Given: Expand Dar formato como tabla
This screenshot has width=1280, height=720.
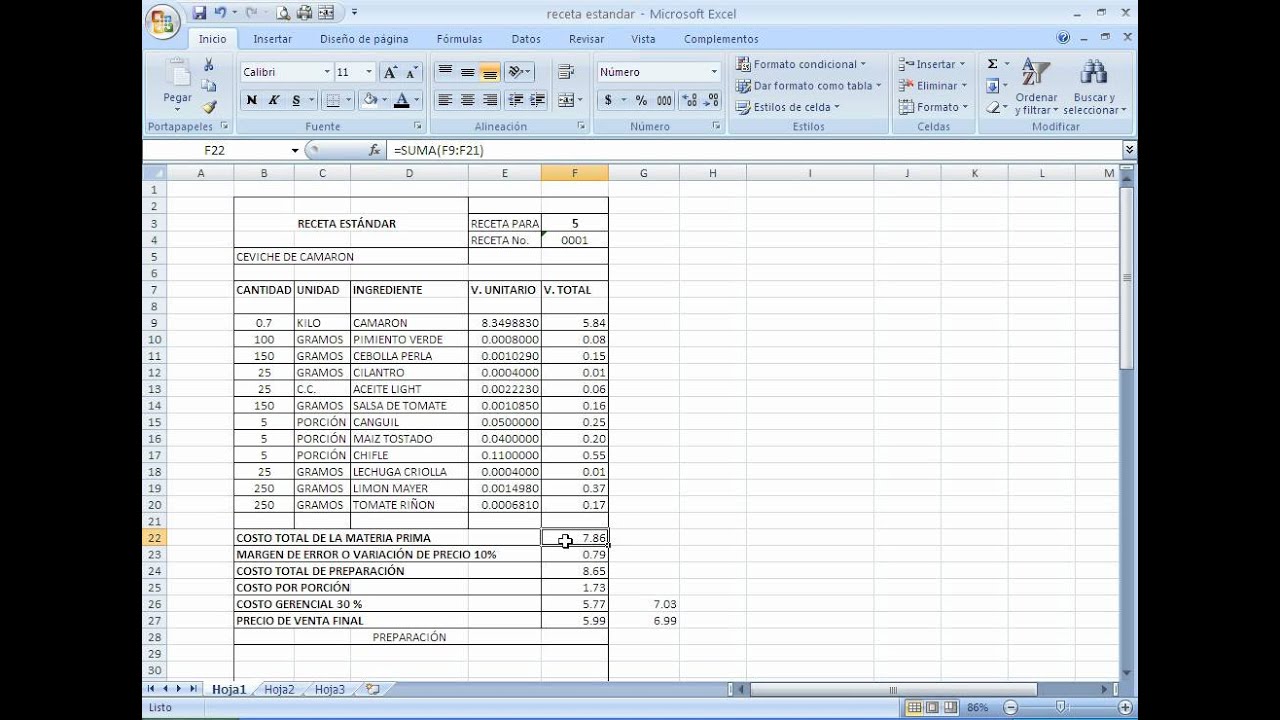Looking at the screenshot, I should tap(808, 86).
